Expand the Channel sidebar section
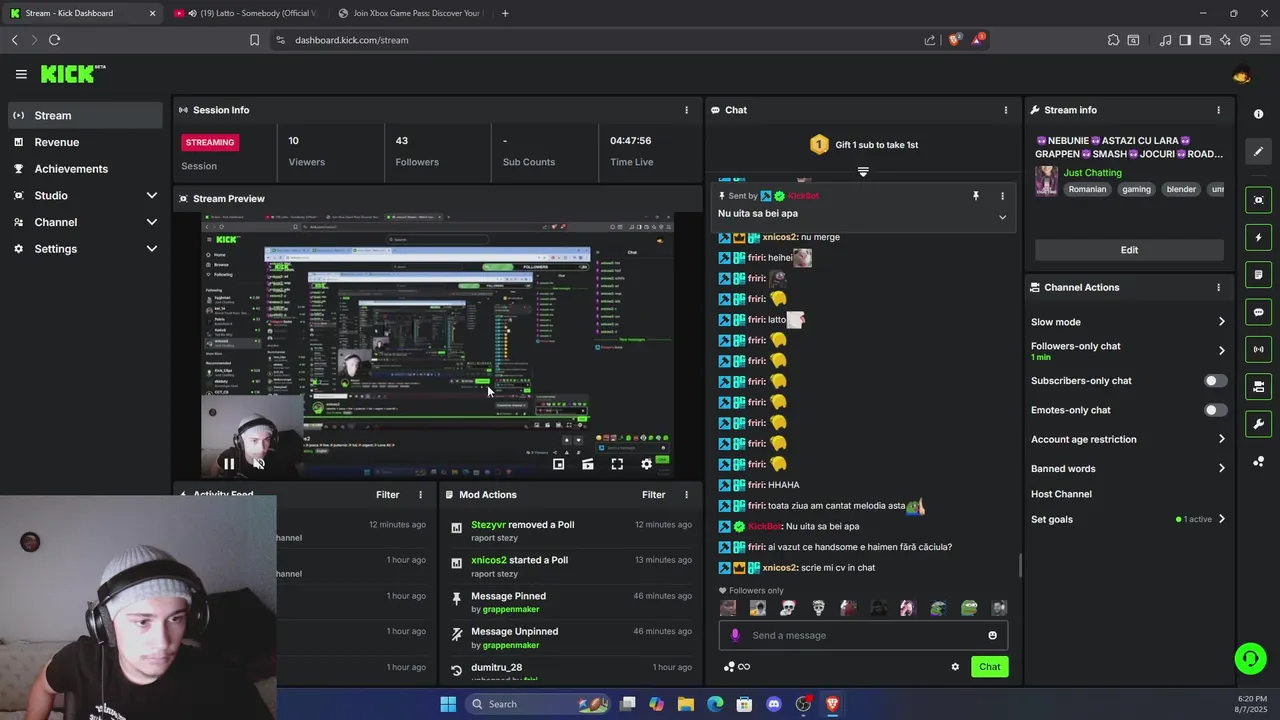1280x720 pixels. tap(151, 222)
